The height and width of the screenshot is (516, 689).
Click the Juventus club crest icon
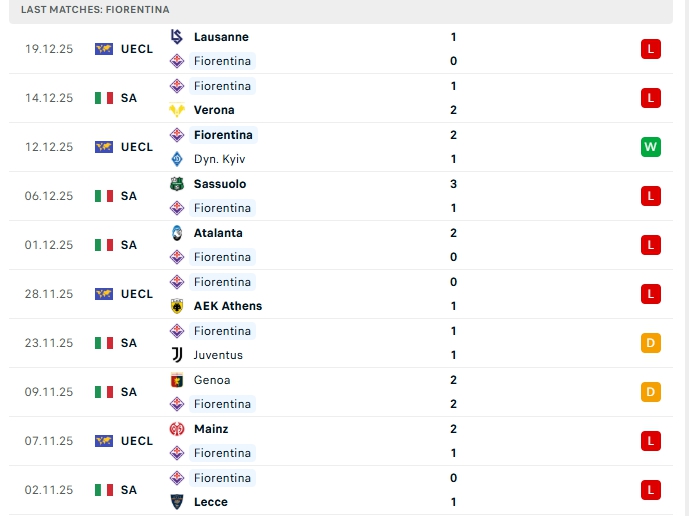tap(177, 355)
